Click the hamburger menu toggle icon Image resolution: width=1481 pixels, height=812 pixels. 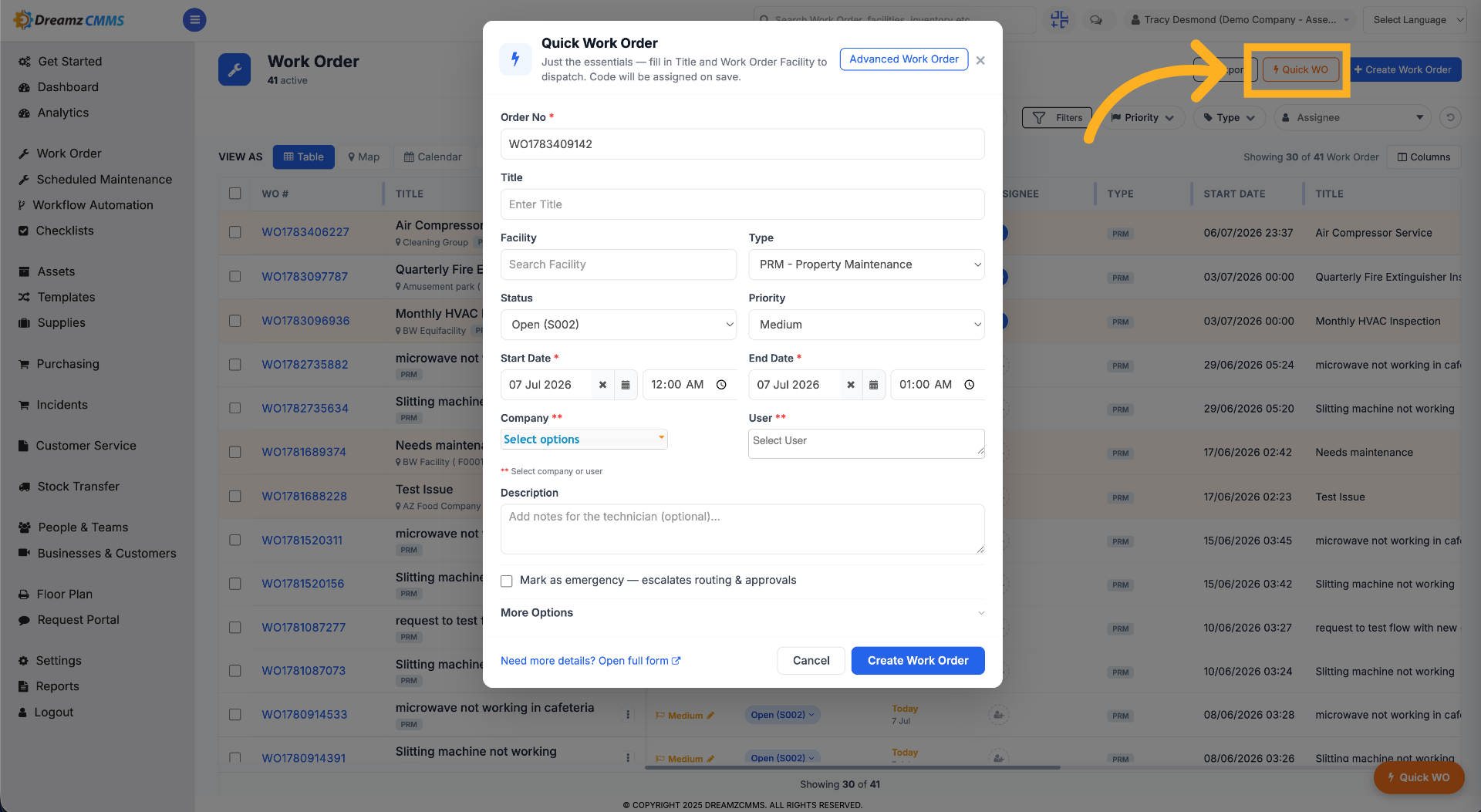[194, 20]
